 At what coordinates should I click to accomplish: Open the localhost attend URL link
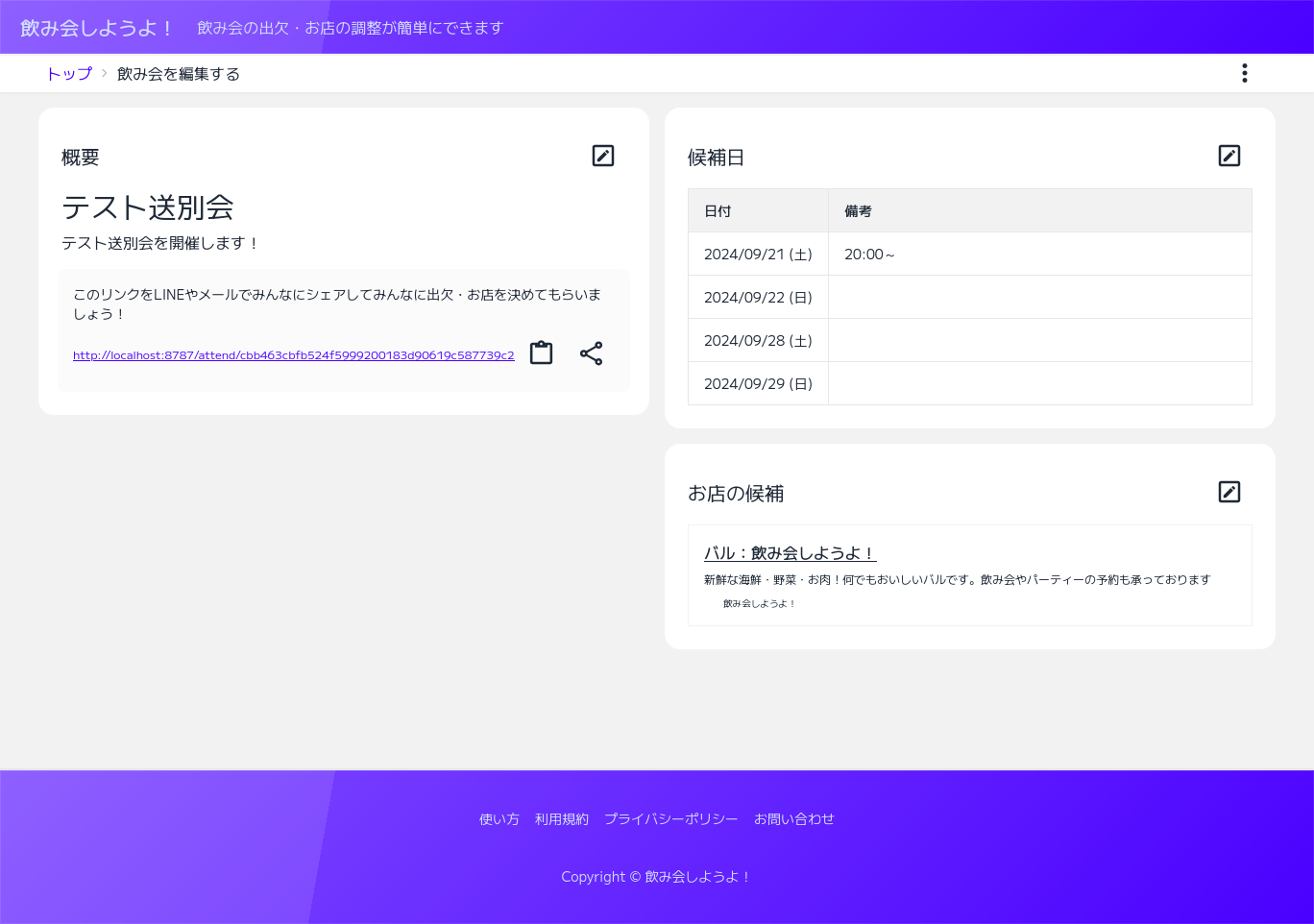pos(294,355)
